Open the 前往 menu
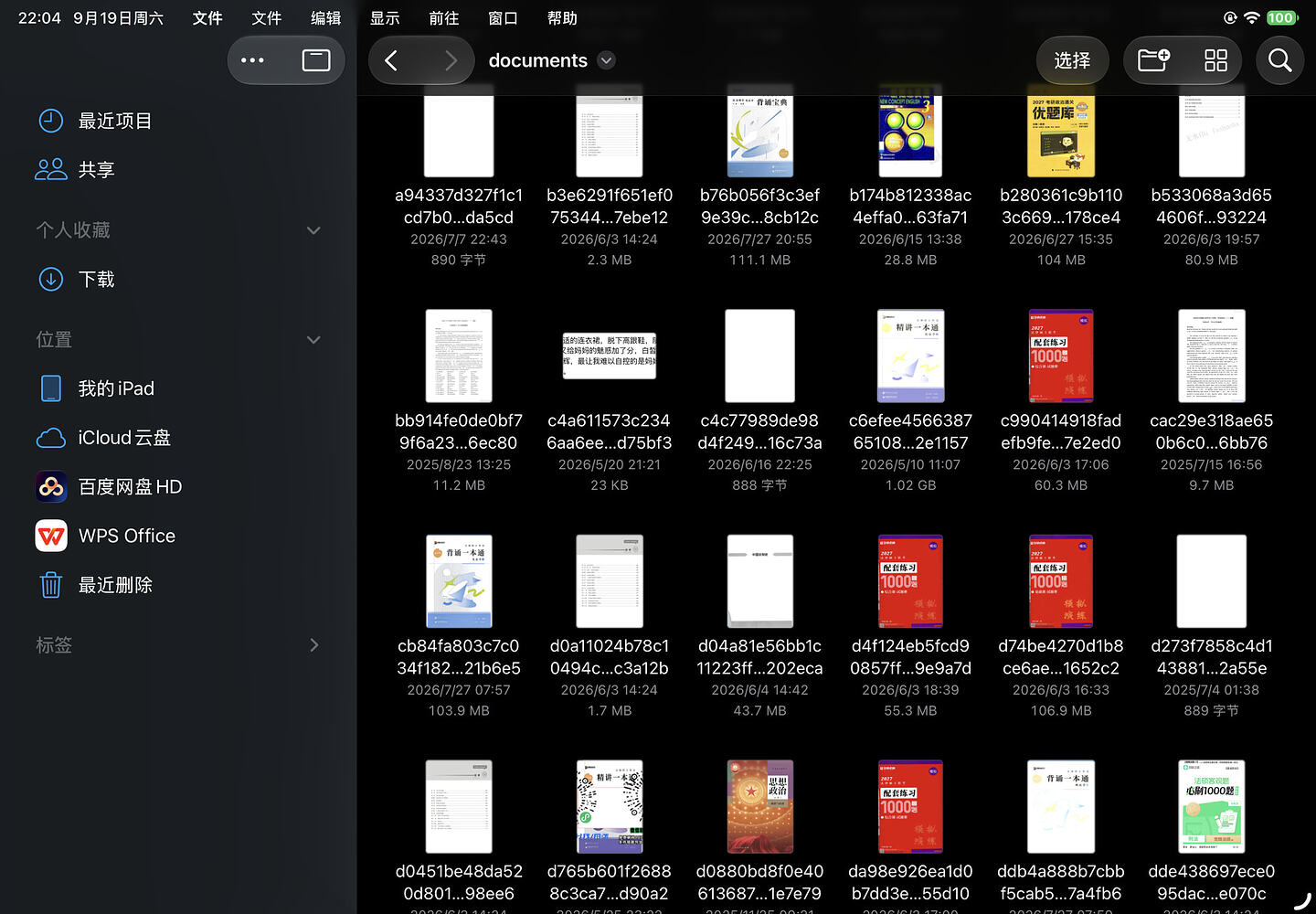 (444, 18)
